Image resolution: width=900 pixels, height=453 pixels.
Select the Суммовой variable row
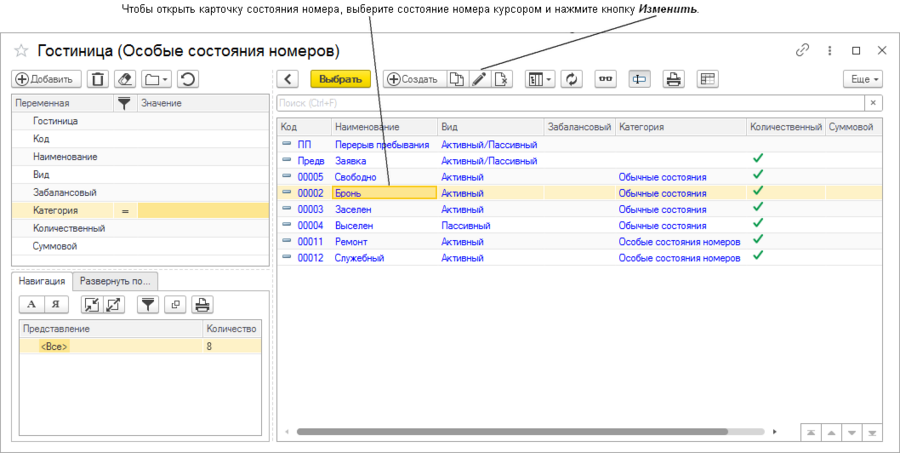(x=140, y=246)
